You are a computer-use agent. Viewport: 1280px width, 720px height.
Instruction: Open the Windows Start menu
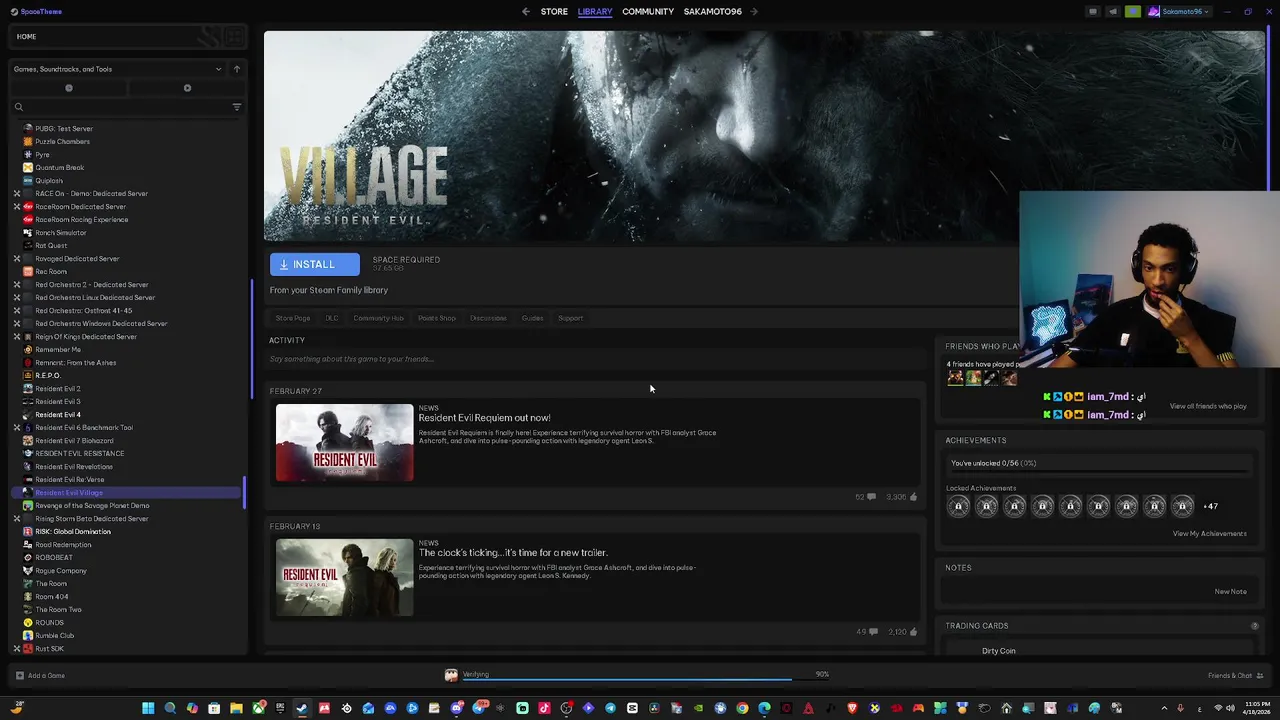tap(148, 708)
